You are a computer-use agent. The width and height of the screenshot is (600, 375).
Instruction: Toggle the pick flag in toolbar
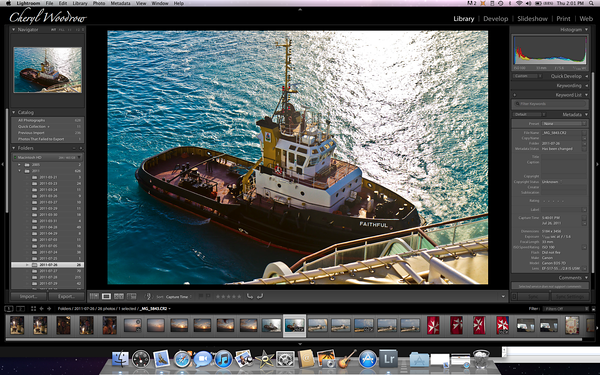[201, 296]
